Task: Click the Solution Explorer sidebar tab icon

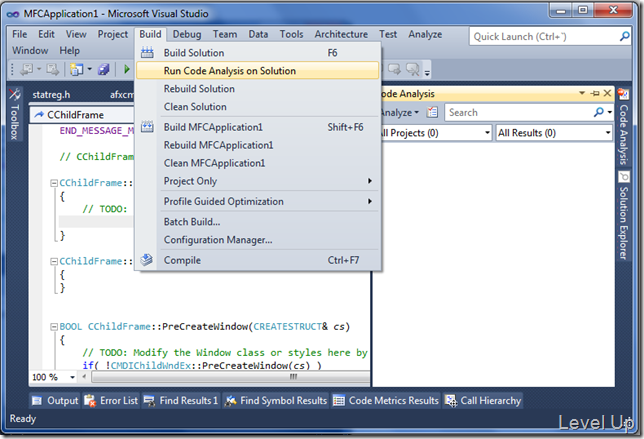Action: tap(623, 177)
